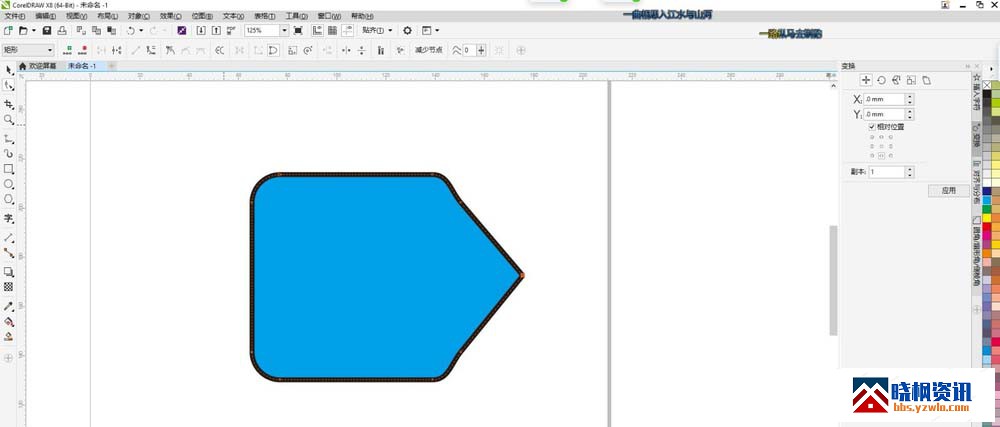Toggle full-screen preview icon
1000x427 pixels.
click(x=298, y=30)
